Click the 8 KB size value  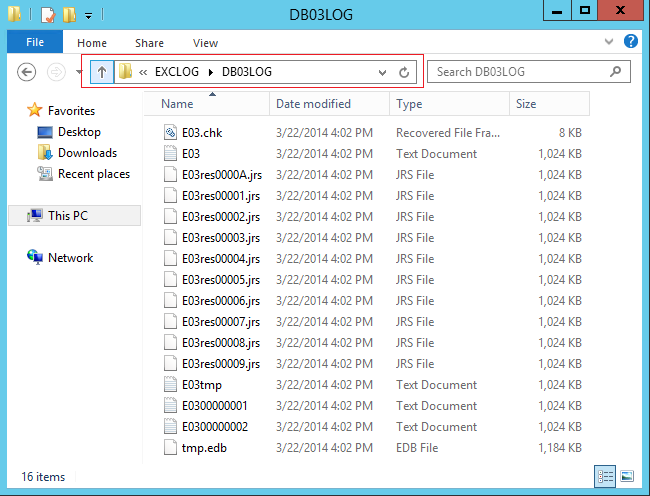pos(570,133)
